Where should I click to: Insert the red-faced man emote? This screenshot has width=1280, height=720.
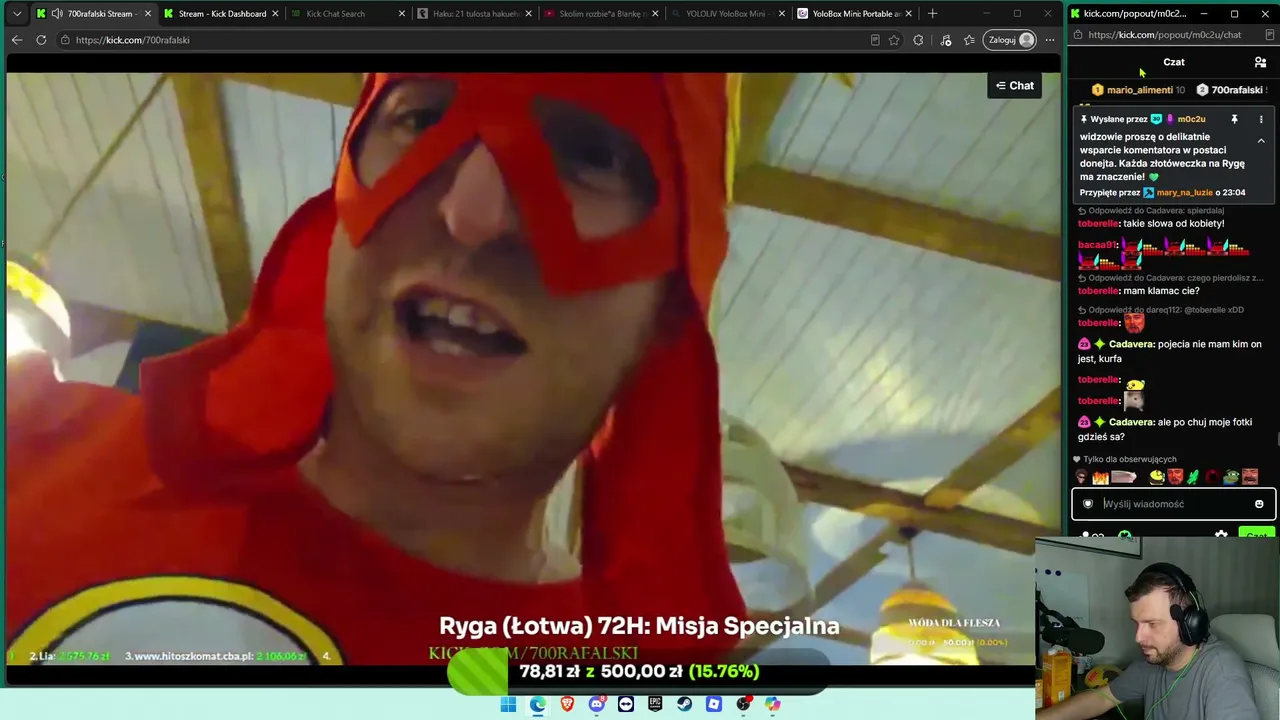(1175, 477)
